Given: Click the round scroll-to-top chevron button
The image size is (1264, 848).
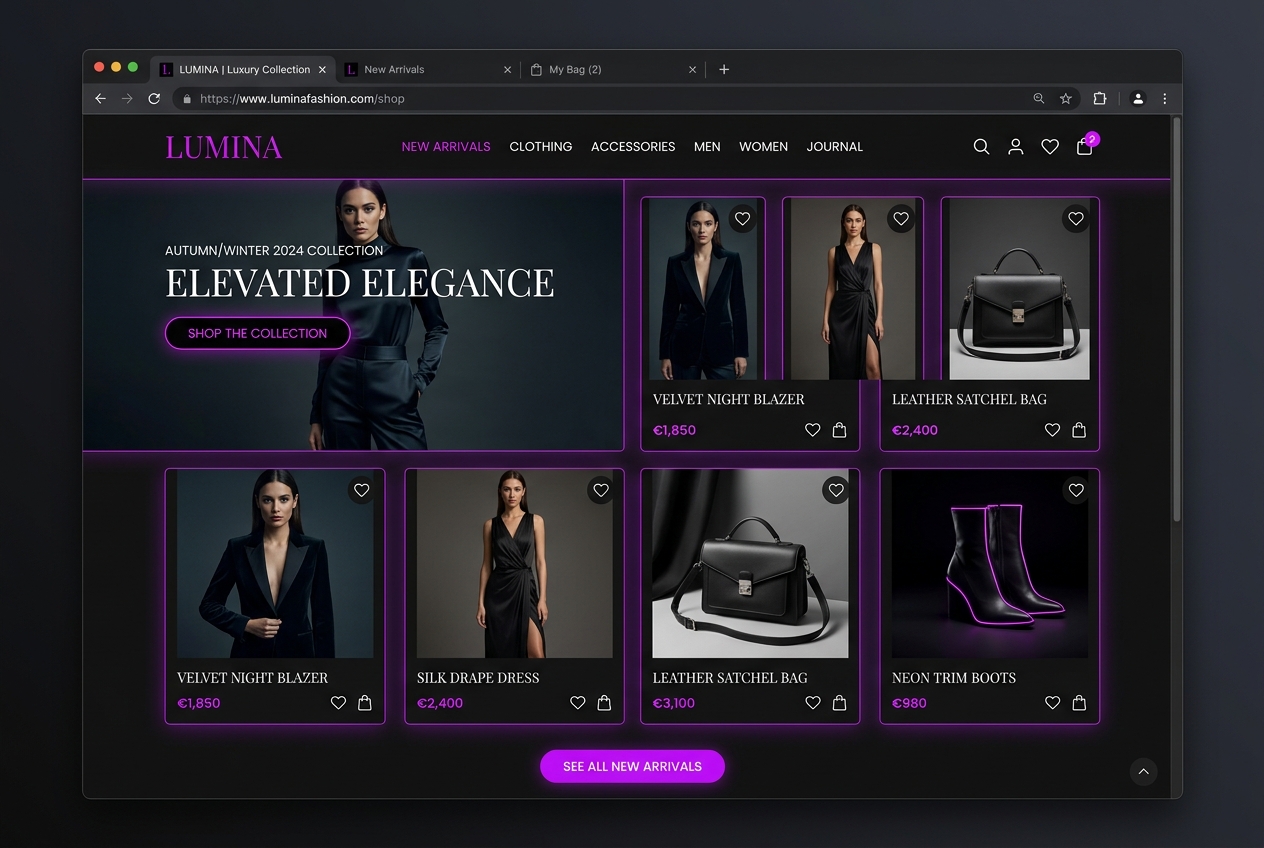Looking at the screenshot, I should pos(1143,771).
